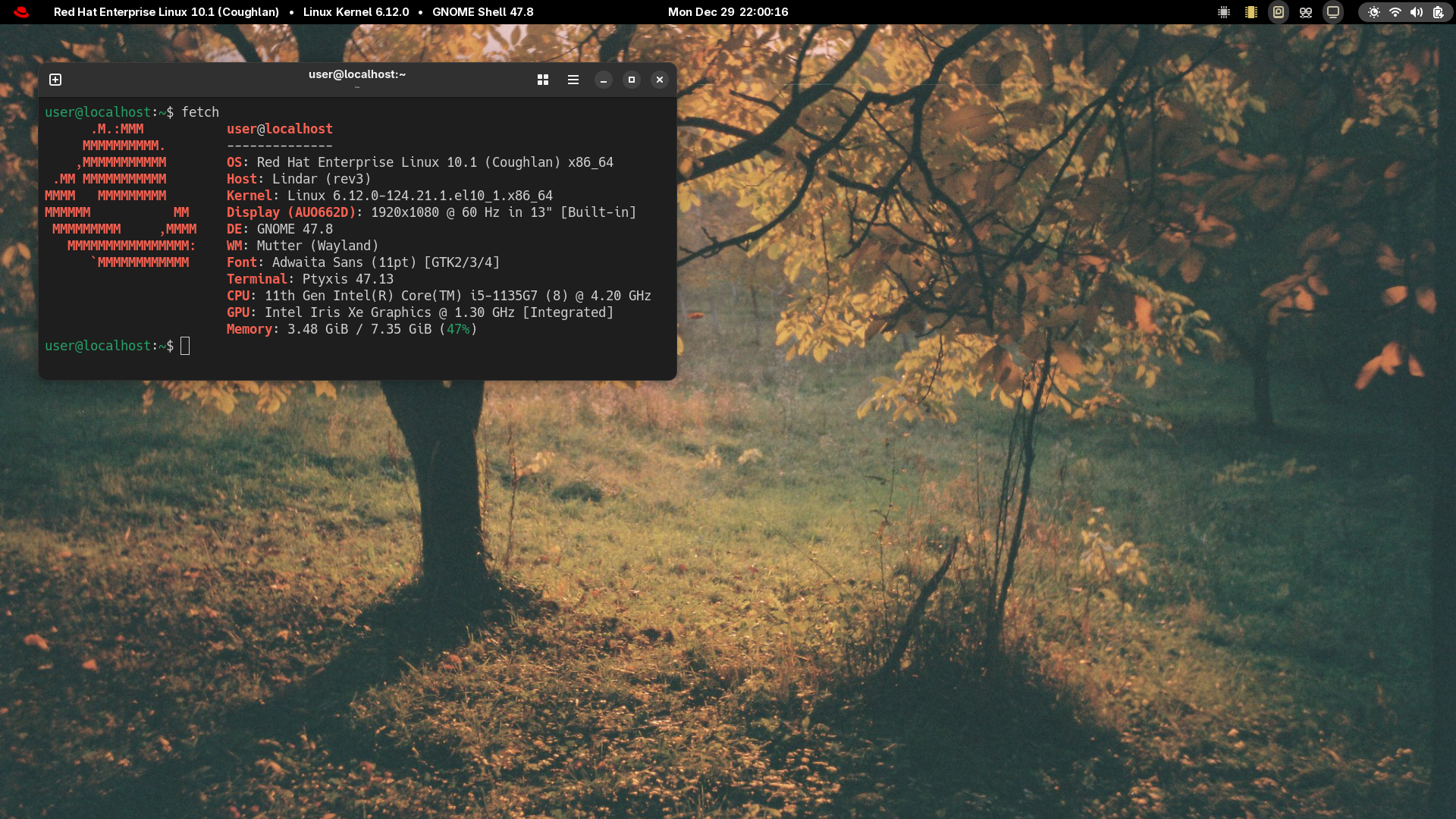The height and width of the screenshot is (819, 1456).
Task: Click at the terminal prompt cursor
Action: (x=185, y=346)
